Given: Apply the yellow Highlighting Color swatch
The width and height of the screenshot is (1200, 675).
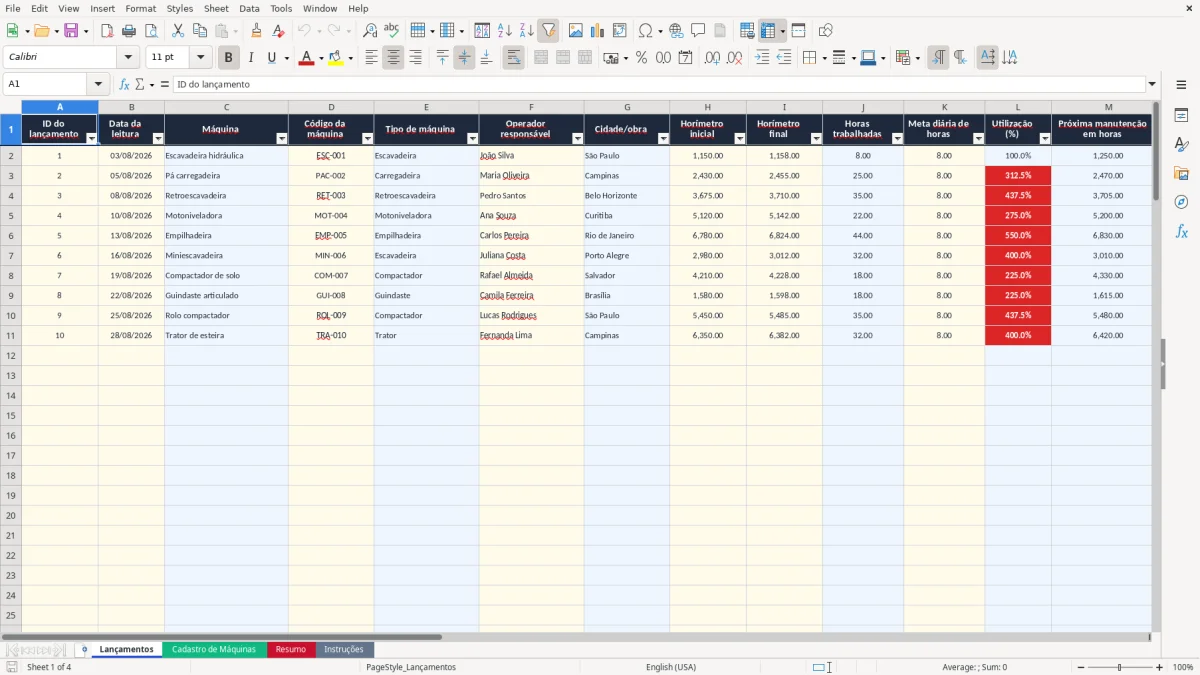Looking at the screenshot, I should 335,58.
